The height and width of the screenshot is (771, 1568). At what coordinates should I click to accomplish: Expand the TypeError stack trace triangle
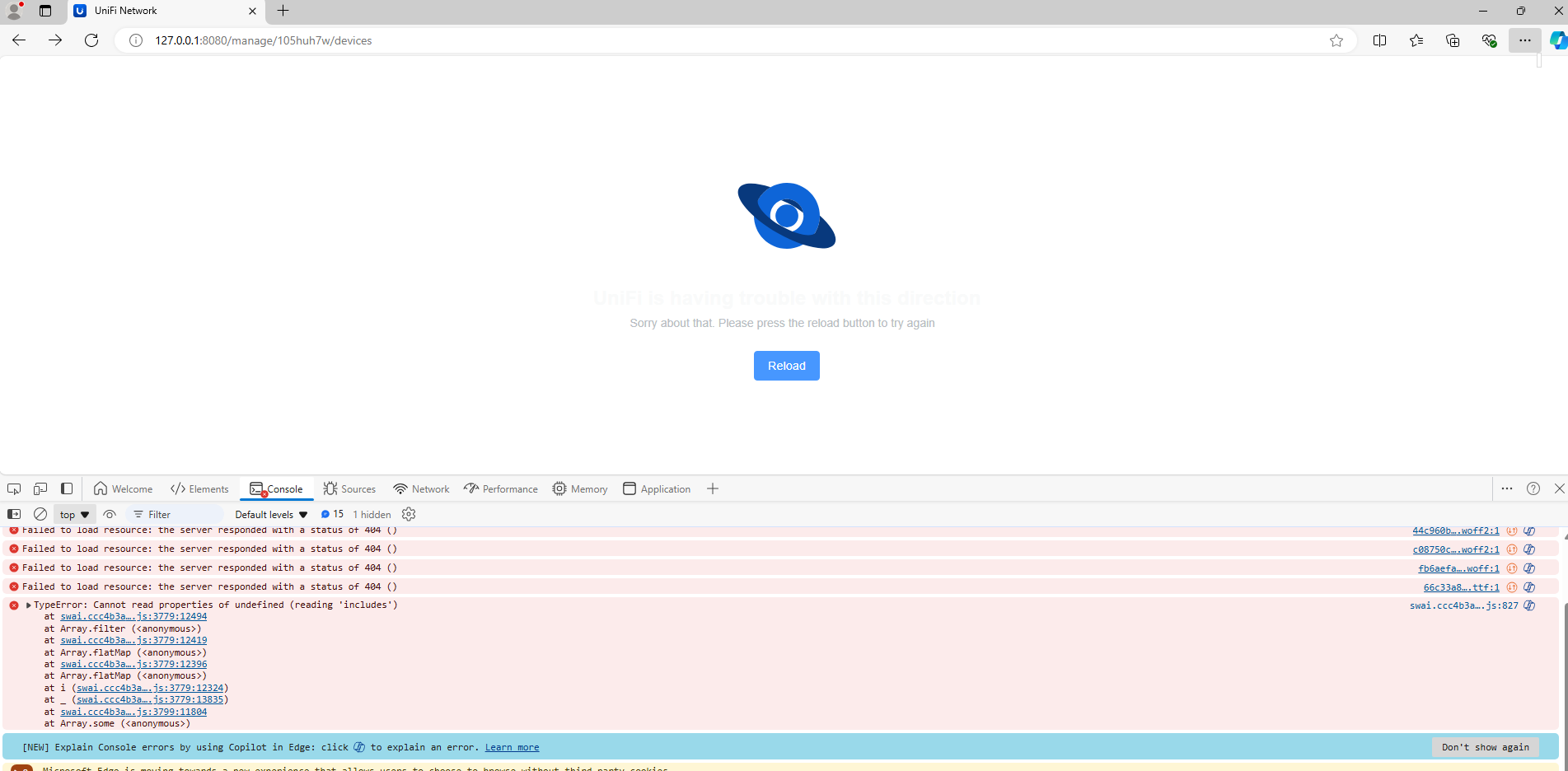coord(29,605)
